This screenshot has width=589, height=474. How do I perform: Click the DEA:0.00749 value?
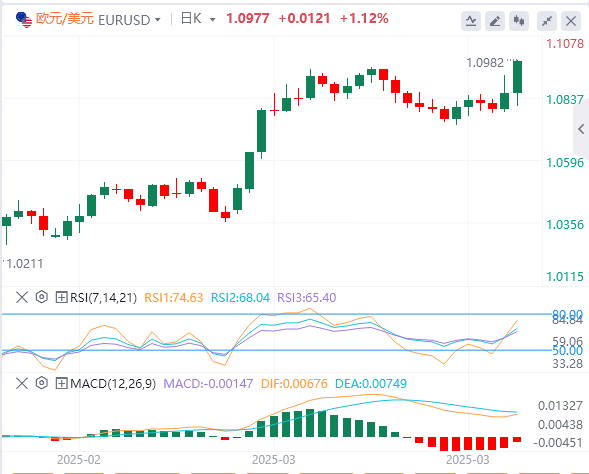pos(371,384)
